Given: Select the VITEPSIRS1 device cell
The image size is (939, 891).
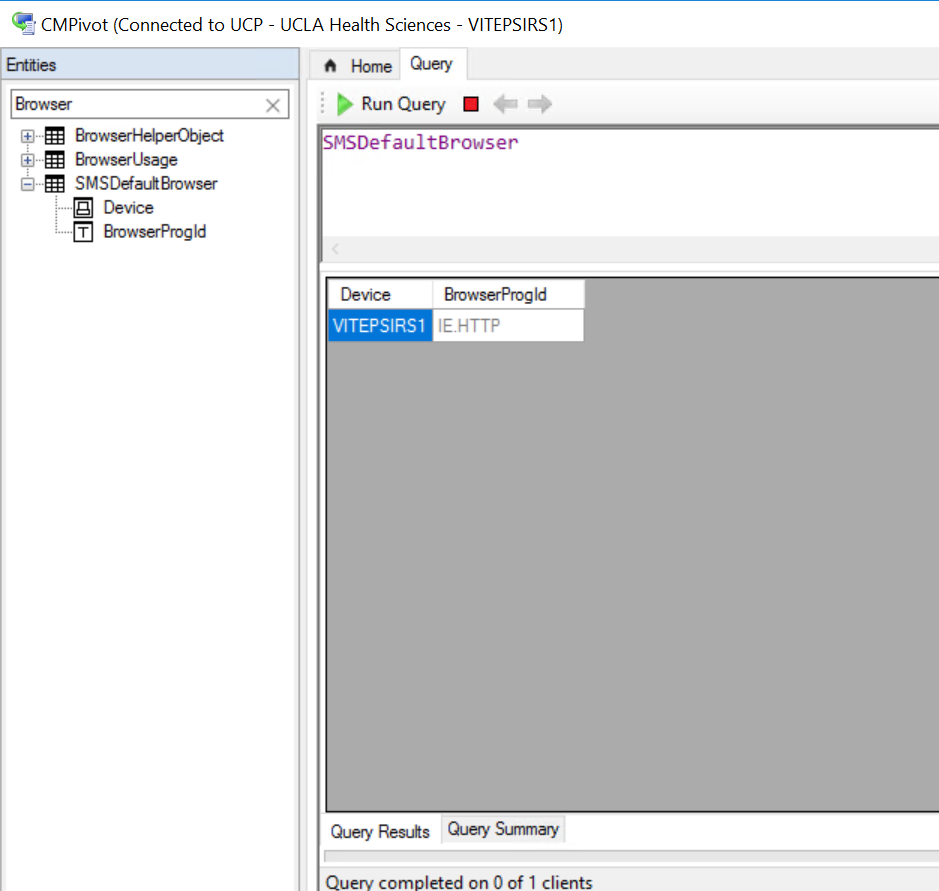Looking at the screenshot, I should [380, 326].
